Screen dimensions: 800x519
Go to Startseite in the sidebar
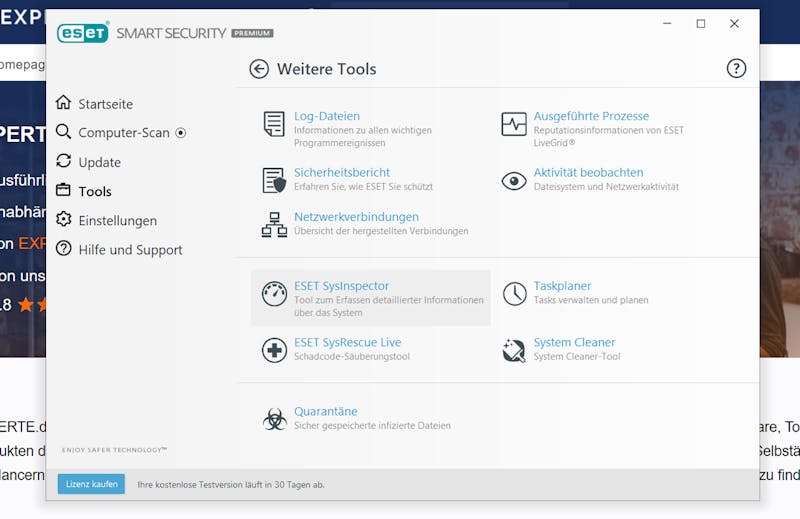point(106,104)
